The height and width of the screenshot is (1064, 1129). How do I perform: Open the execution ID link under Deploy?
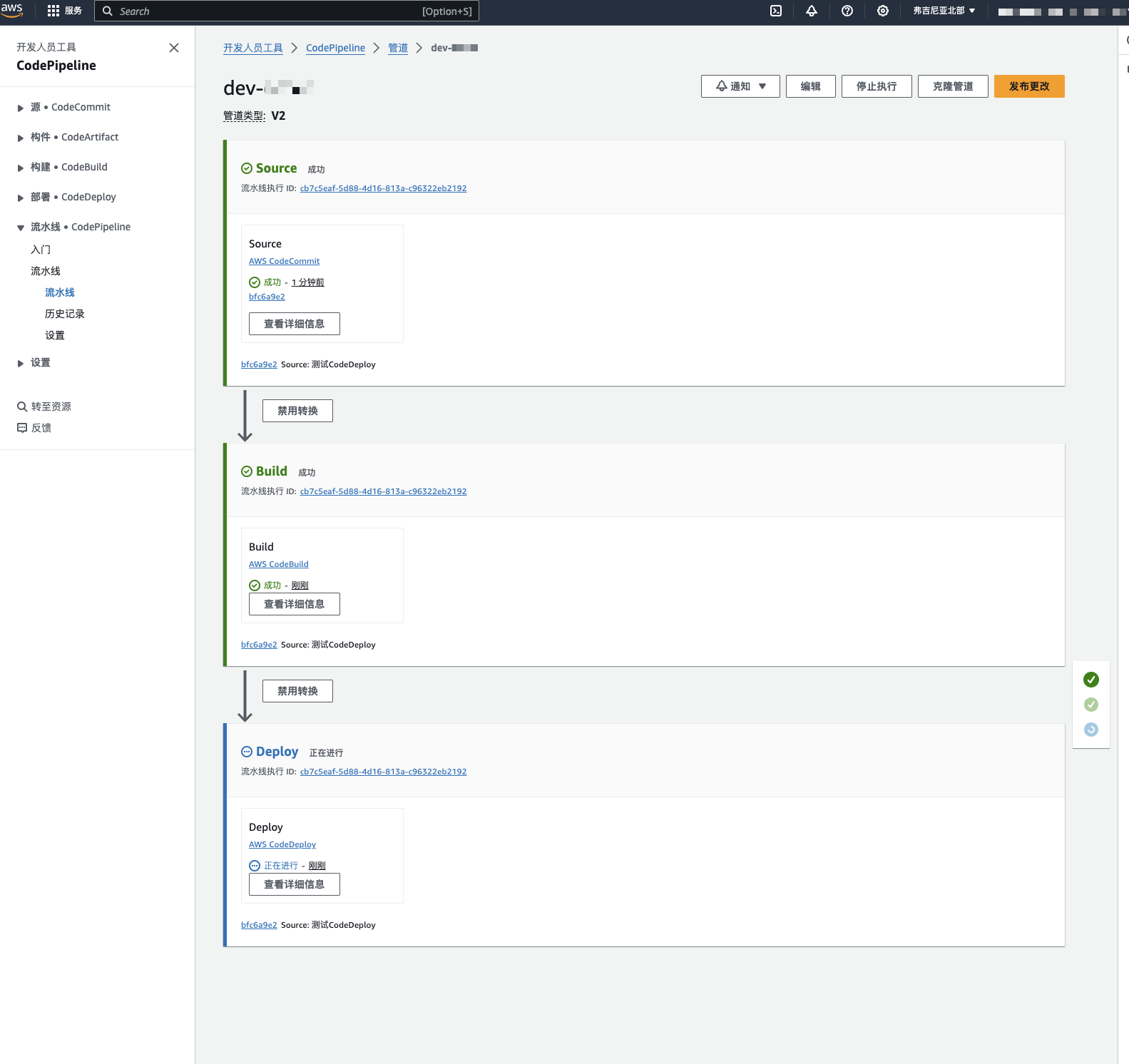coord(383,772)
